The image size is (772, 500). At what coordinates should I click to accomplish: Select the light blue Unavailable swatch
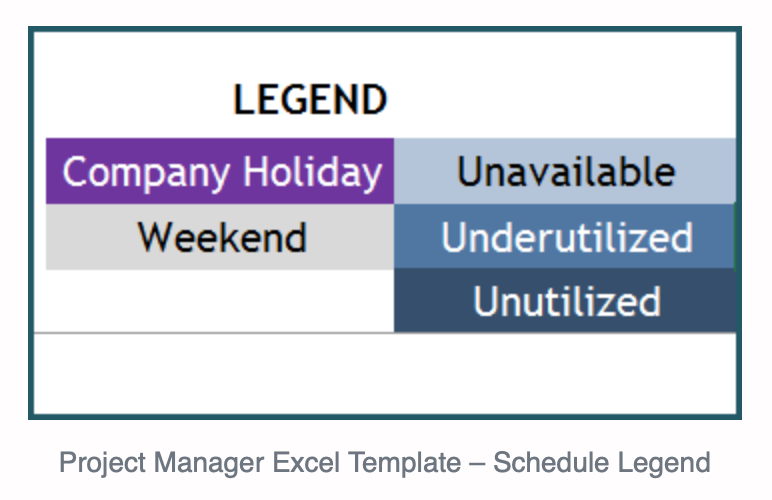click(x=565, y=171)
